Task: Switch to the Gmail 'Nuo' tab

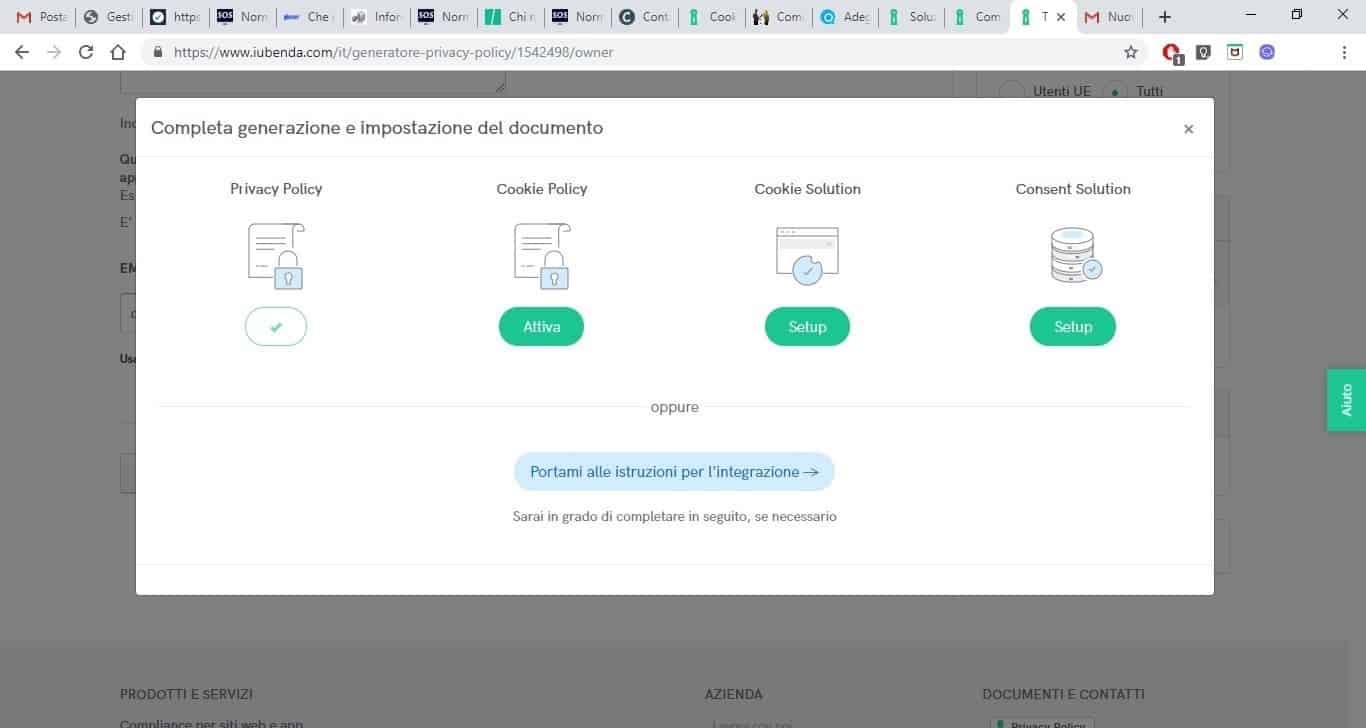Action: click(x=1110, y=17)
